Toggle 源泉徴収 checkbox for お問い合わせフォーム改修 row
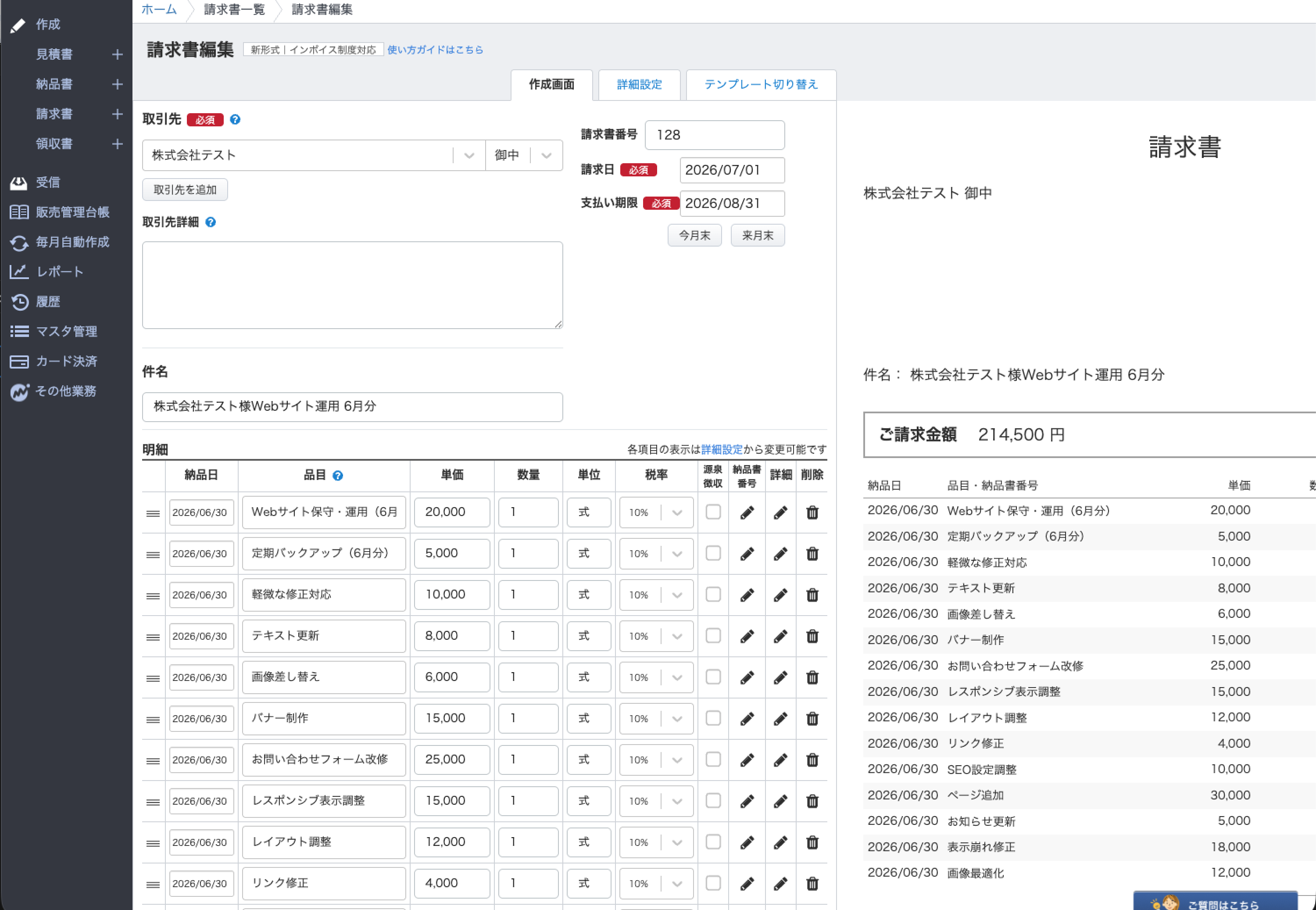 click(713, 759)
